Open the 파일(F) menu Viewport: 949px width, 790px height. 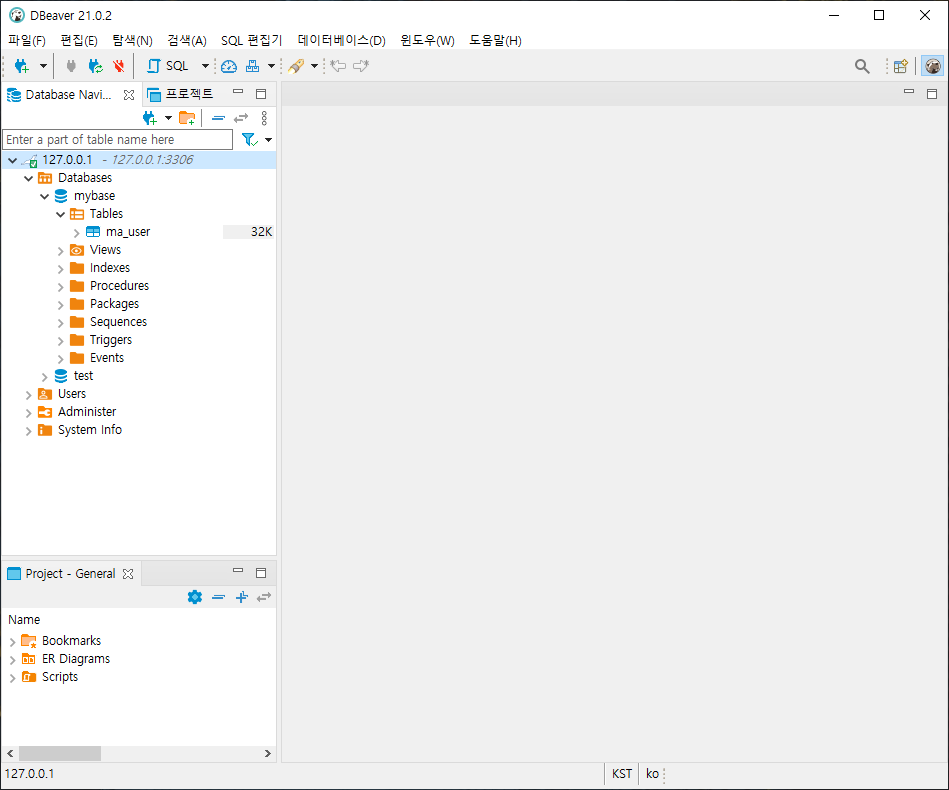click(x=27, y=41)
